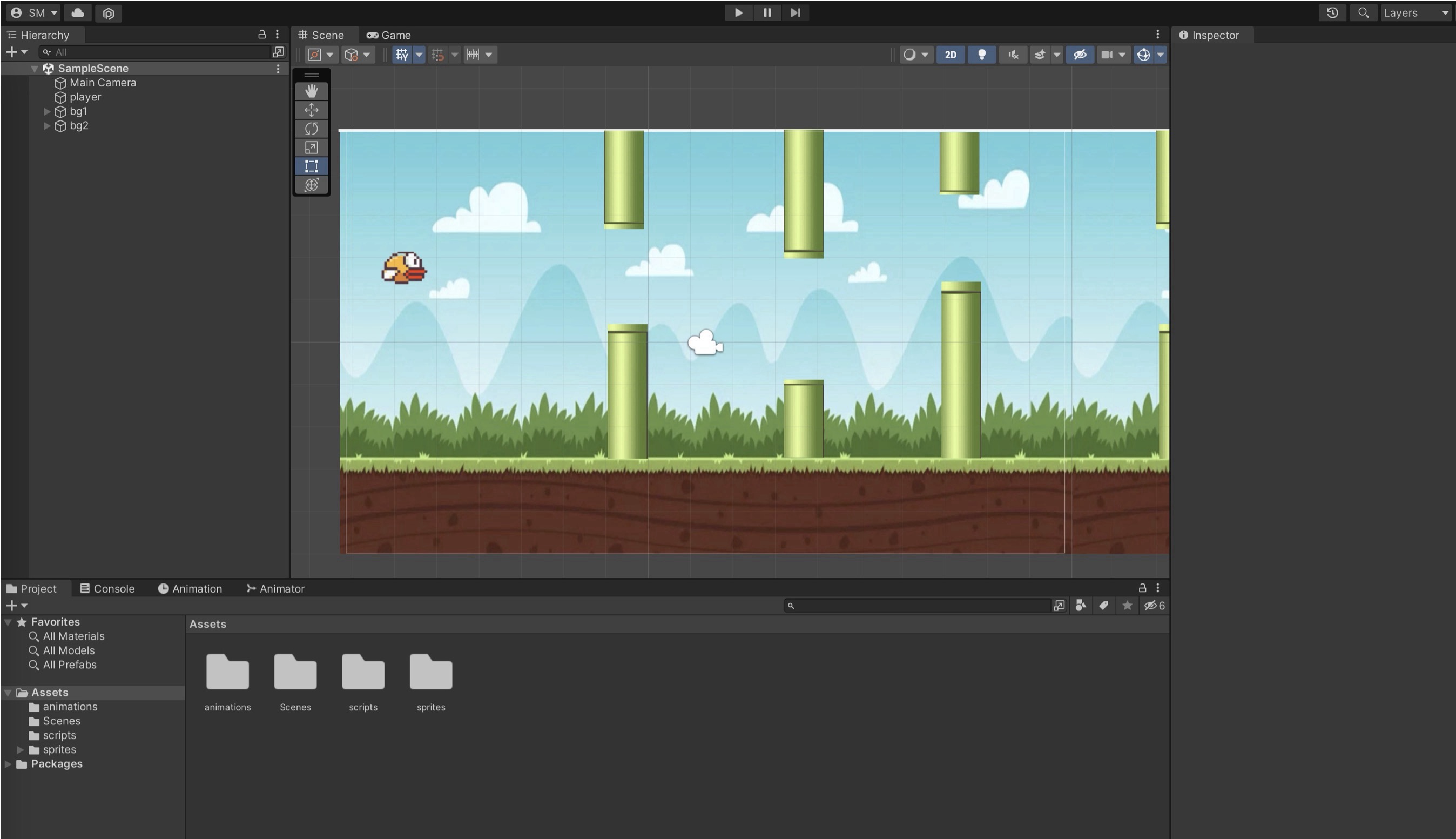Open the Layers dropdown
This screenshot has height=839, width=1456.
(x=1415, y=12)
